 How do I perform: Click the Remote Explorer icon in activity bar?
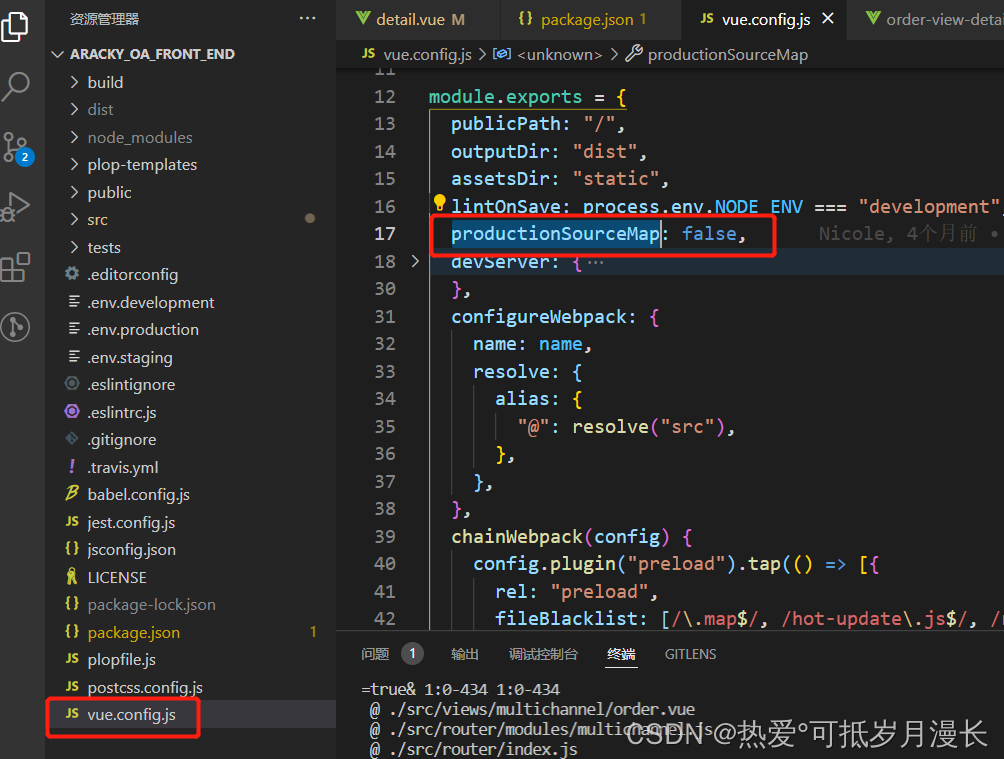16,327
